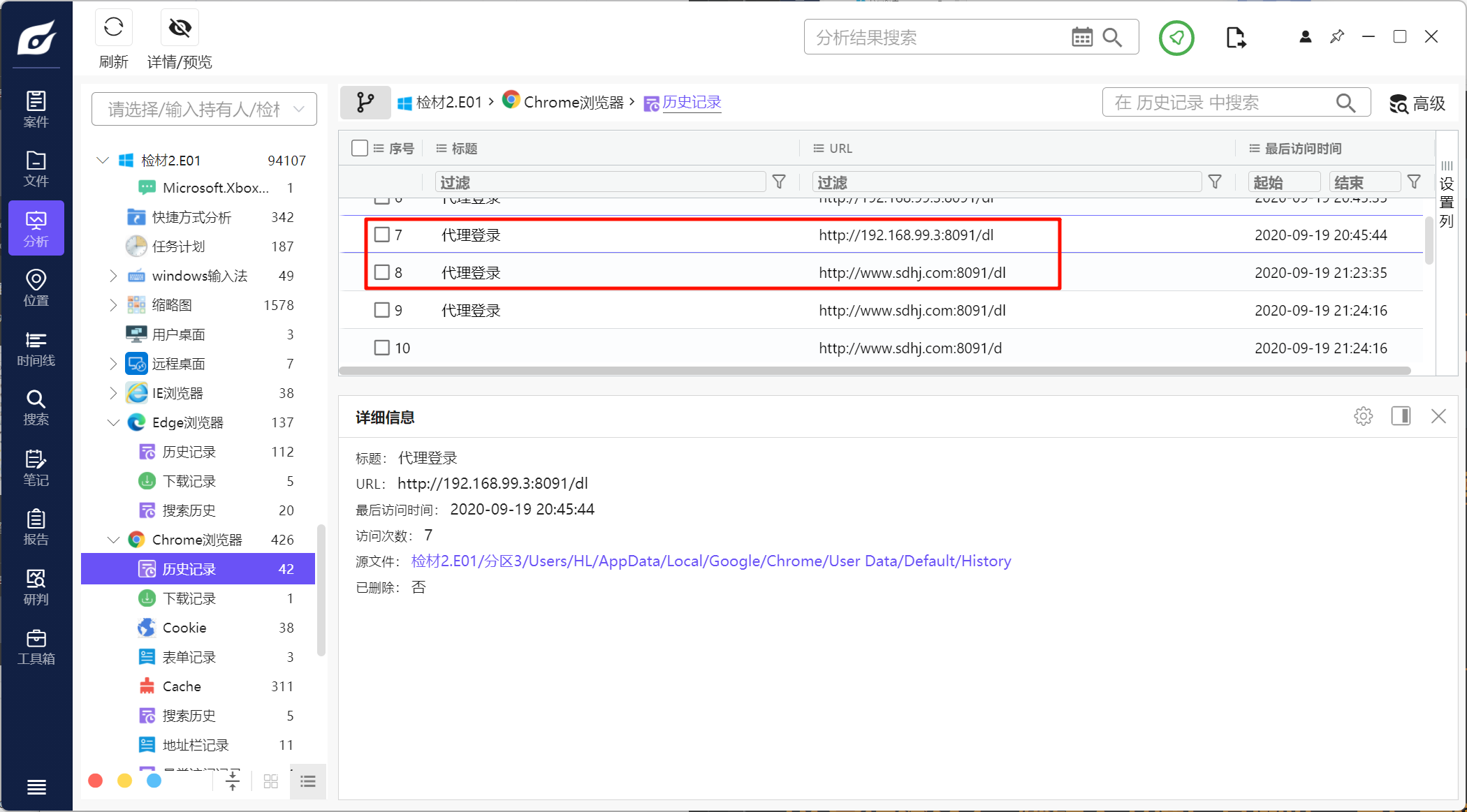Viewport: 1467px width, 812px height.
Task: Open the Chrome History source file link
Action: point(710,561)
